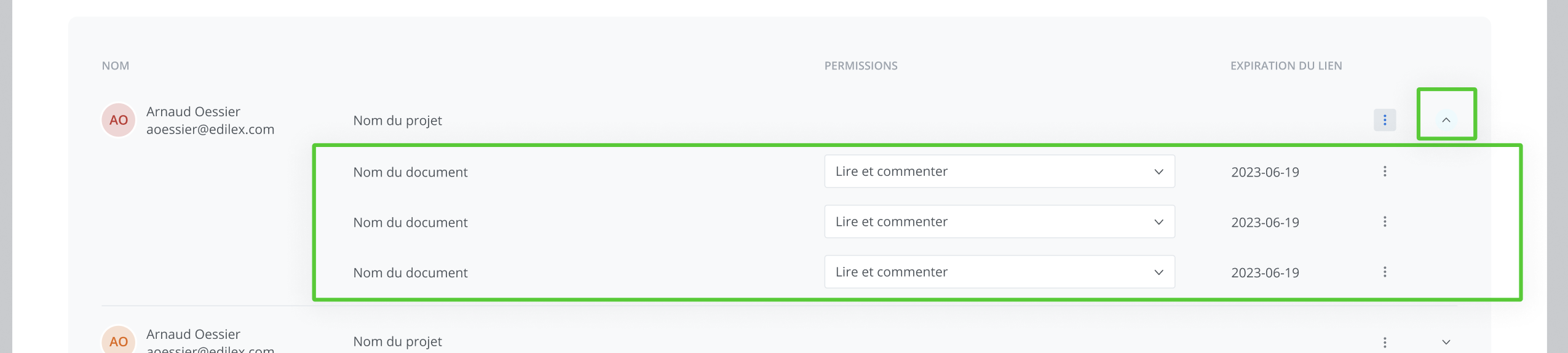Click the red AO avatar in first row

coord(119,120)
